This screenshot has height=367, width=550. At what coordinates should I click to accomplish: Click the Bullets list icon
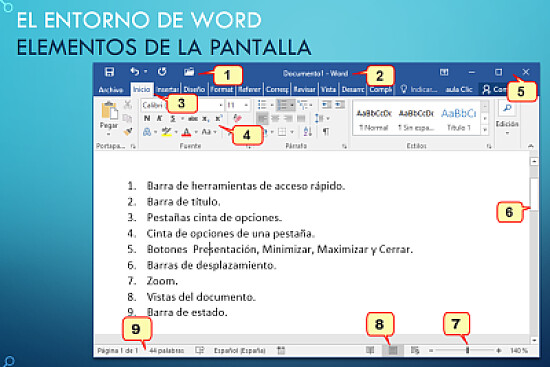pos(262,105)
